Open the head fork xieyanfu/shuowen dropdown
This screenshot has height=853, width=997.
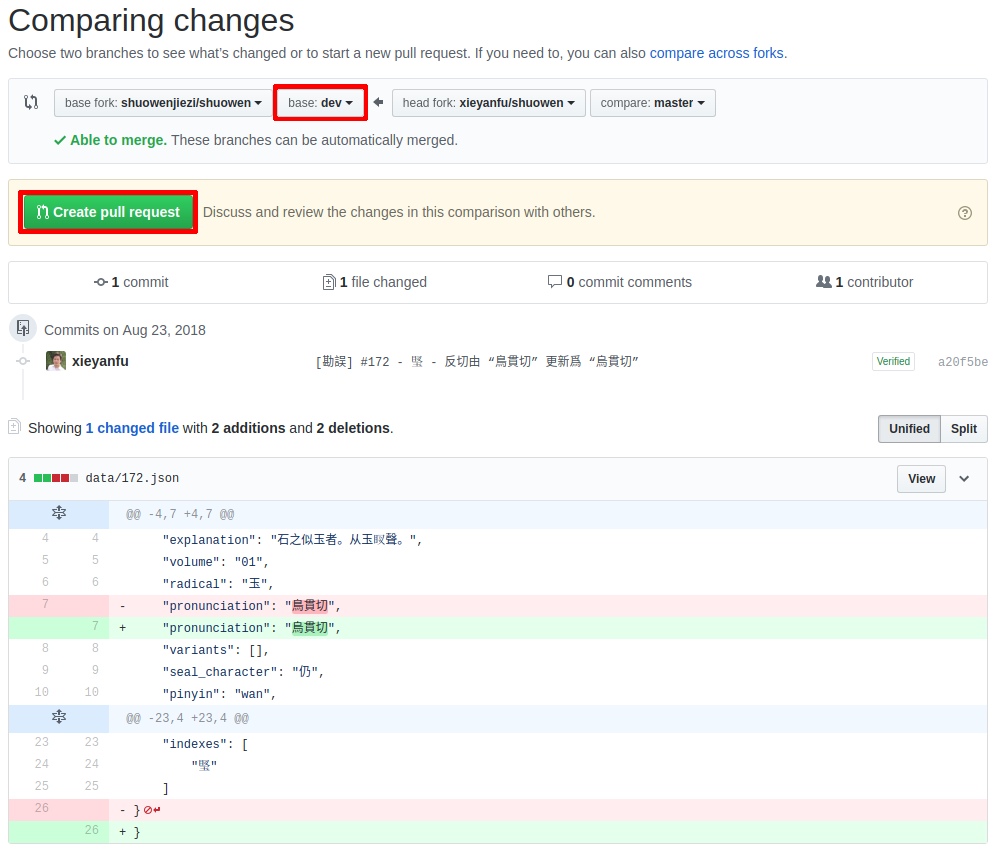488,103
